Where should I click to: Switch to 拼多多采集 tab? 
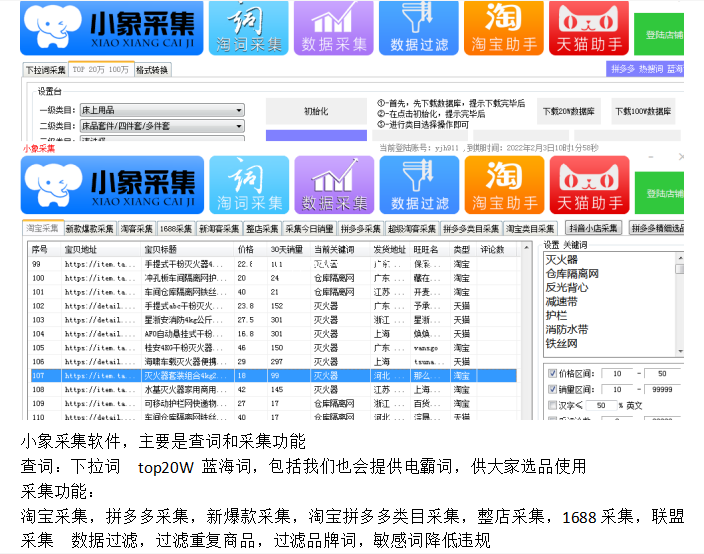click(361, 229)
